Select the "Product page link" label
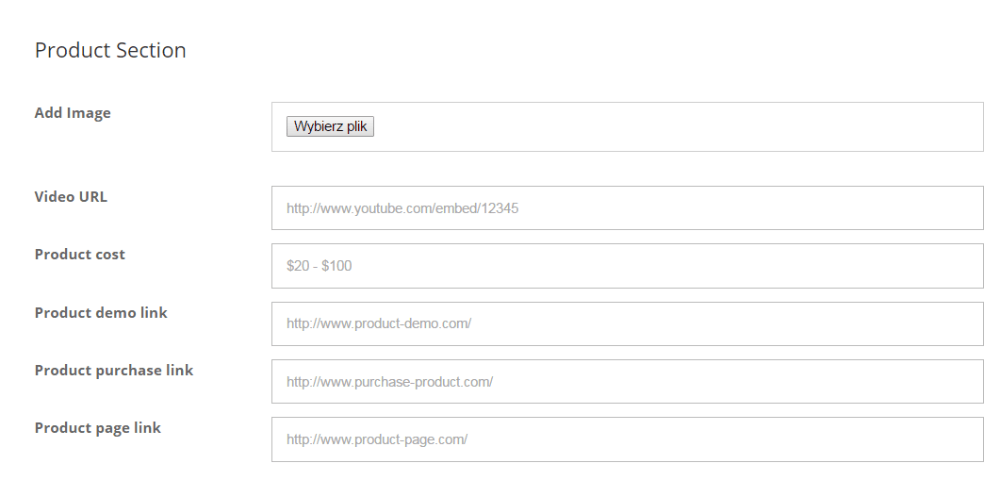Screen dimensions: 1000x480 [98, 428]
